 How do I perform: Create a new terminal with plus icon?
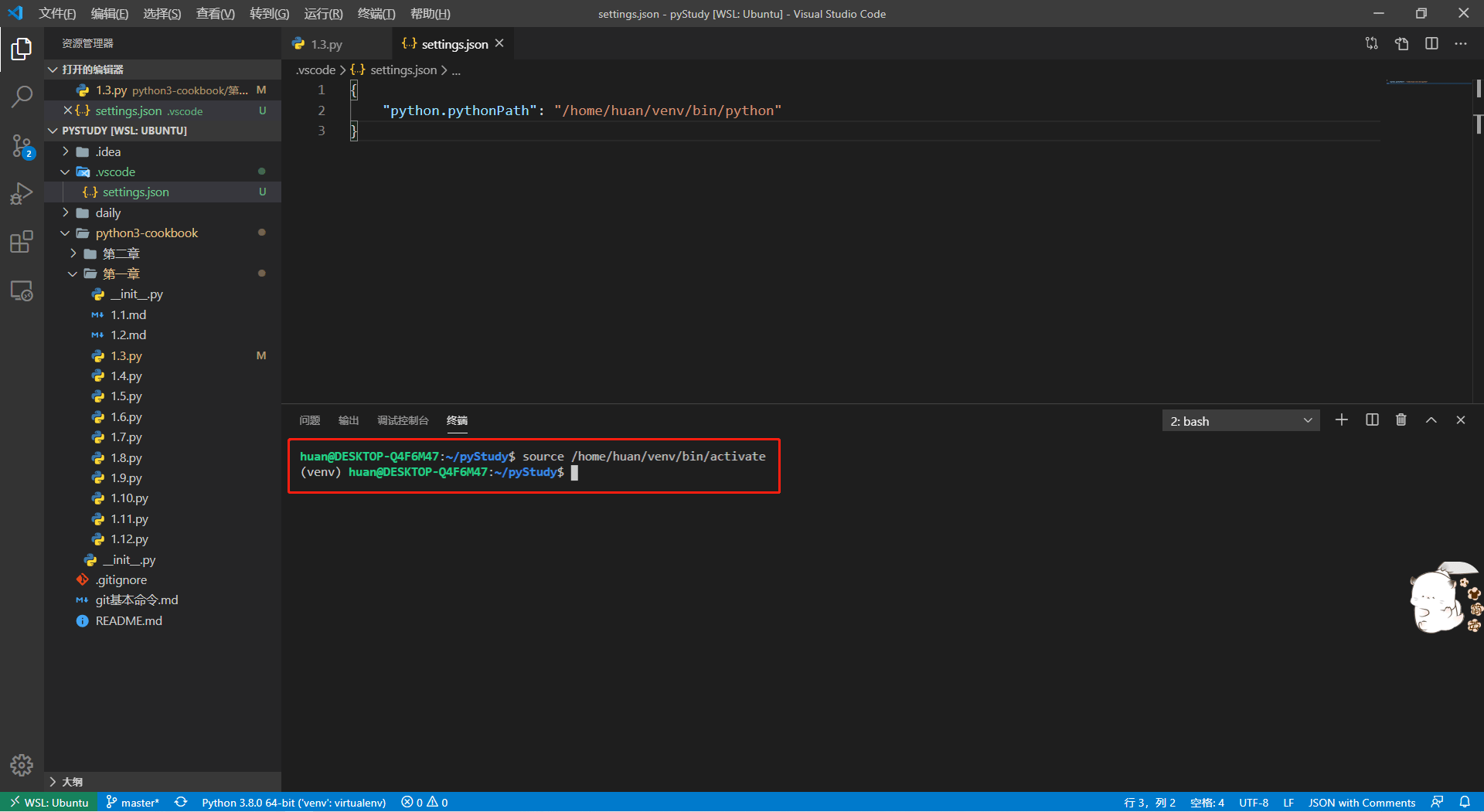pos(1342,420)
